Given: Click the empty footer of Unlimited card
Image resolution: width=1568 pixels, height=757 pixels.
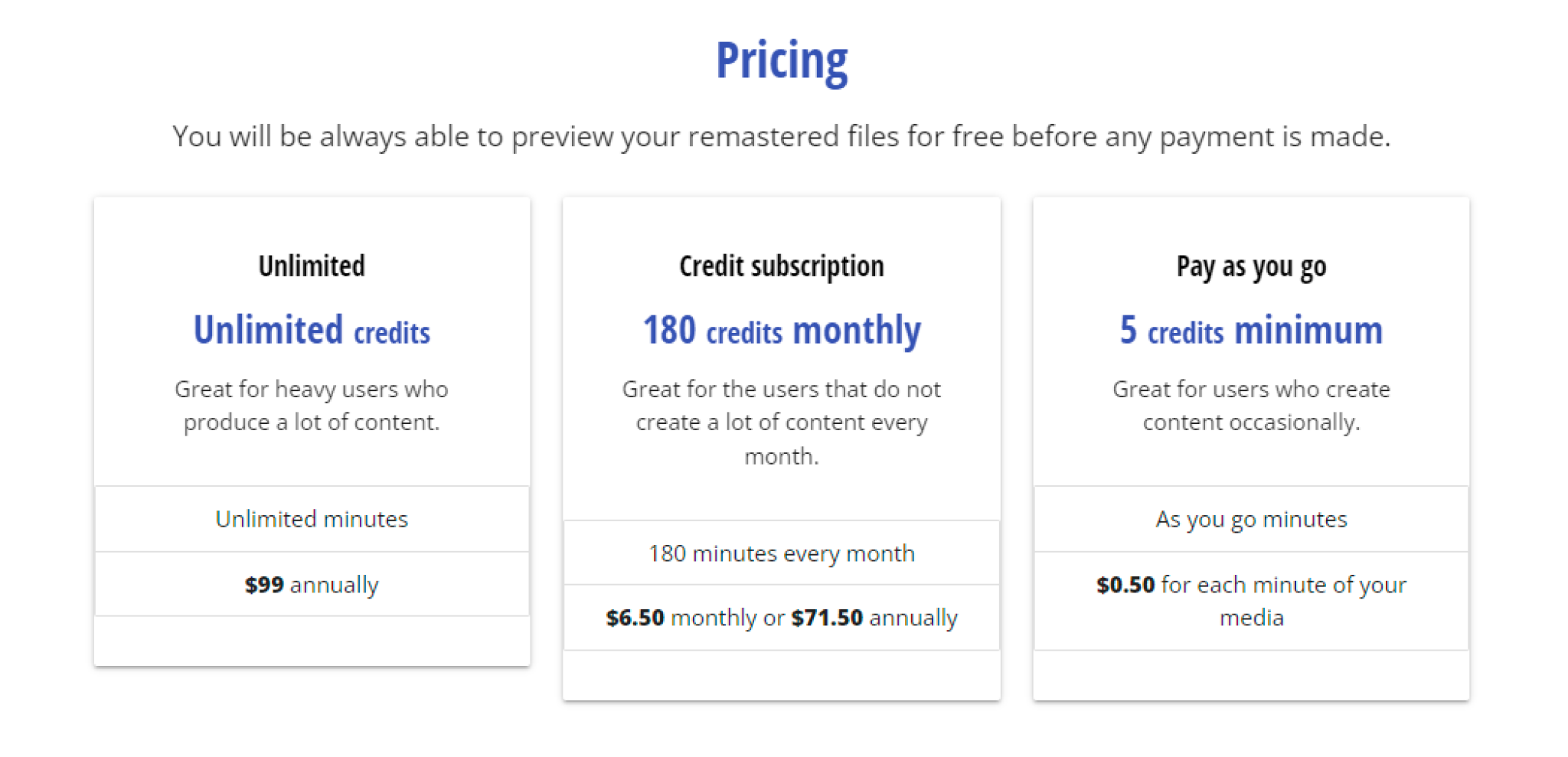Looking at the screenshot, I should [x=312, y=641].
